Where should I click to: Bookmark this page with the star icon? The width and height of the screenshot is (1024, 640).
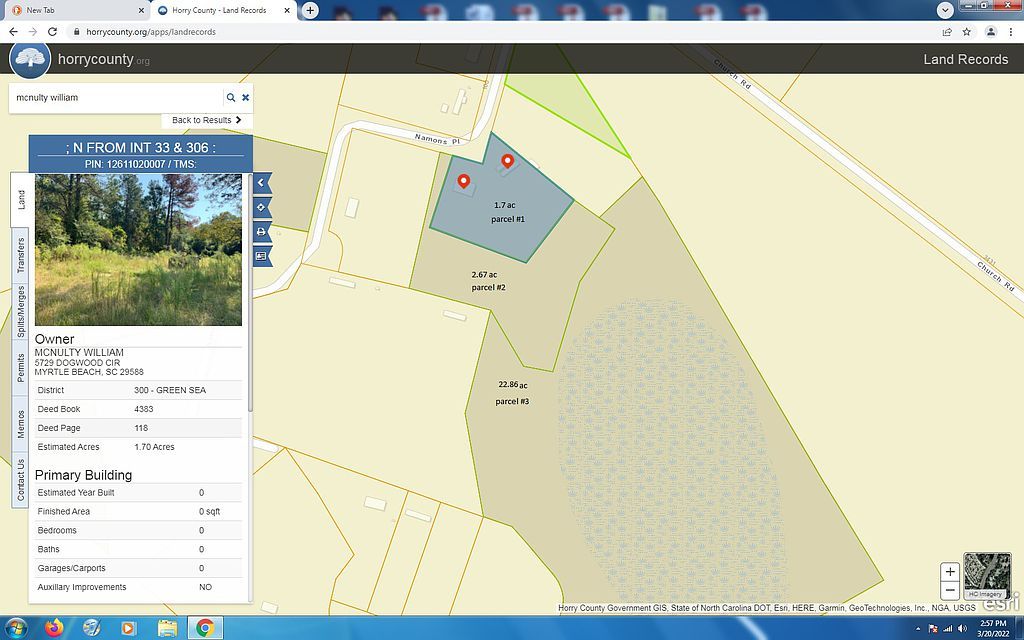pyautogui.click(x=967, y=32)
